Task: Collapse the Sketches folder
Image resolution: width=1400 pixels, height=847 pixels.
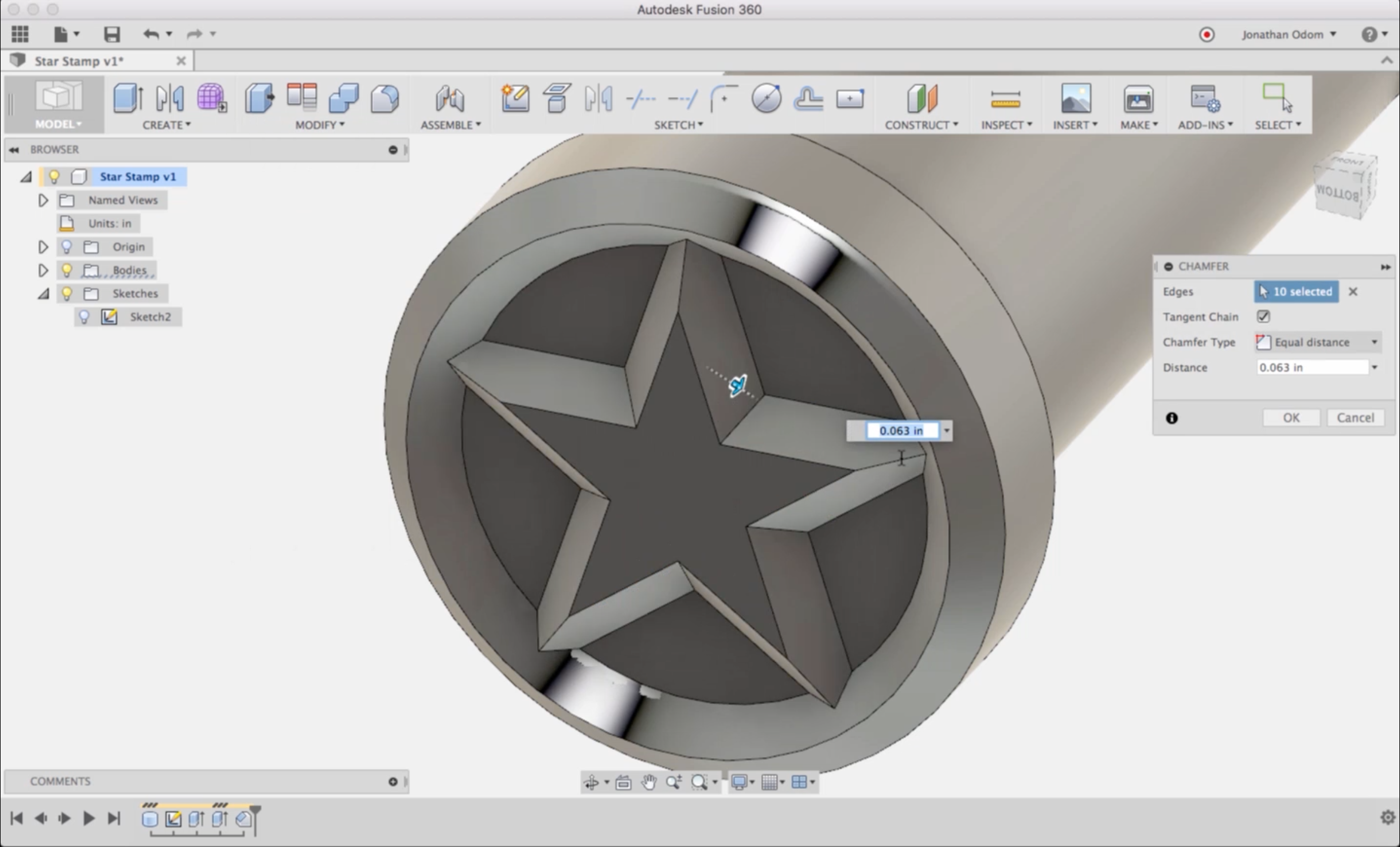Action: (43, 294)
